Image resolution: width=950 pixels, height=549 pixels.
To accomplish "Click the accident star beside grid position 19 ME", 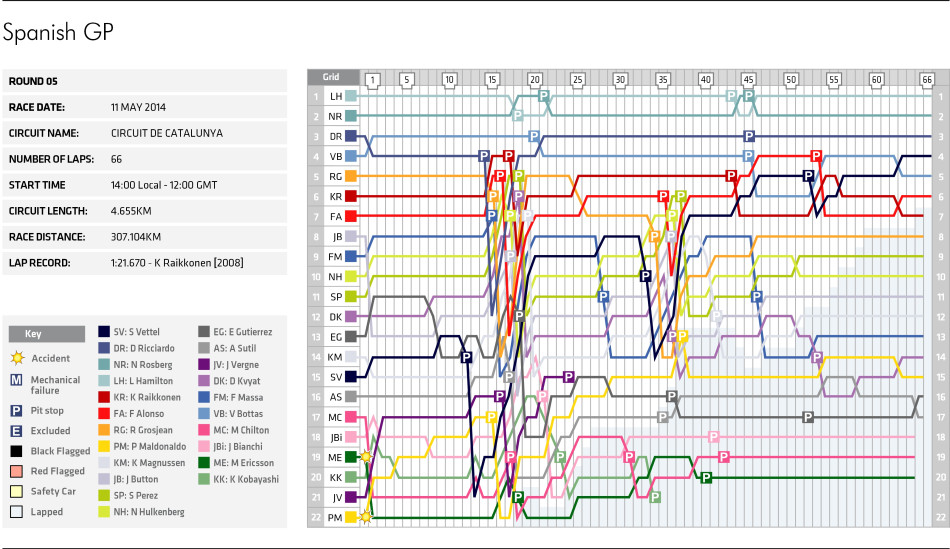I will pos(365,457).
